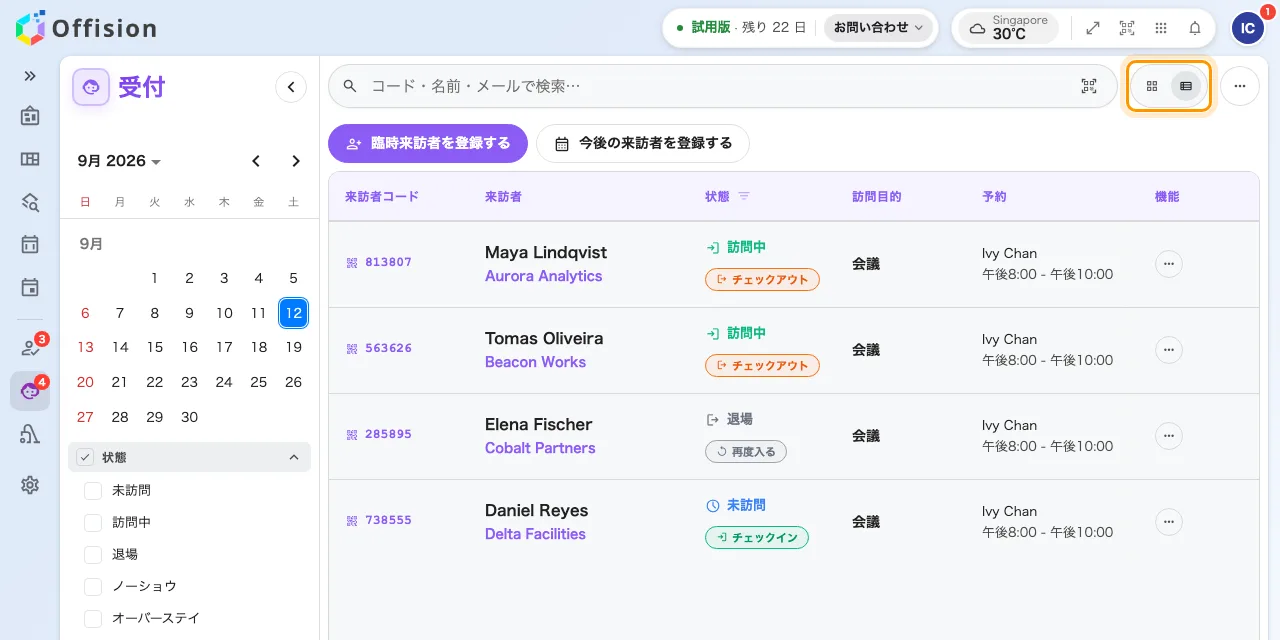Screen dimensions: 1280x640
Task: Click 今後の来訪者を登録する button
Action: point(643,143)
